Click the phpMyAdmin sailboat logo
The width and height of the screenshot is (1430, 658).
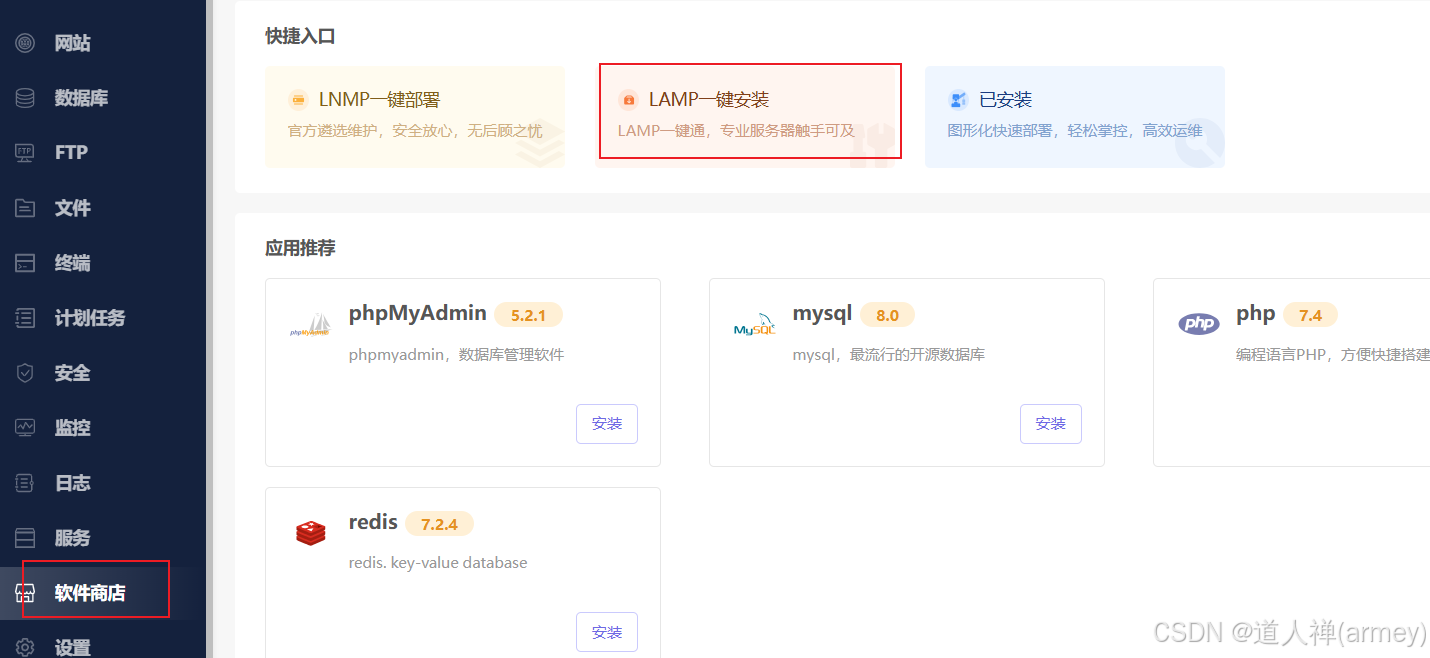[x=310, y=324]
